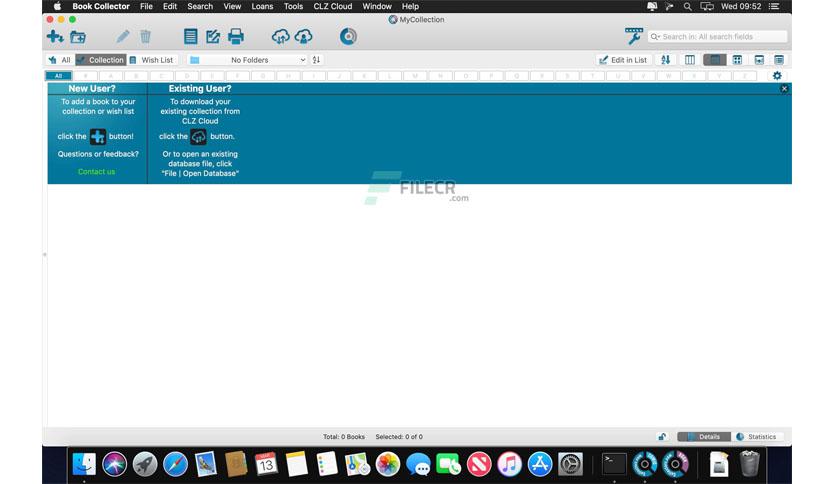Select the All filter toggle
Screen dimensions: 836x484
59,60
